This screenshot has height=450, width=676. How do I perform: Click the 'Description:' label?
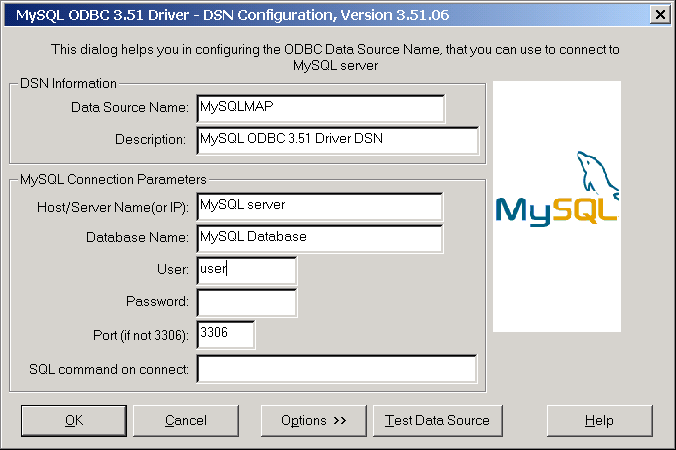(150, 140)
